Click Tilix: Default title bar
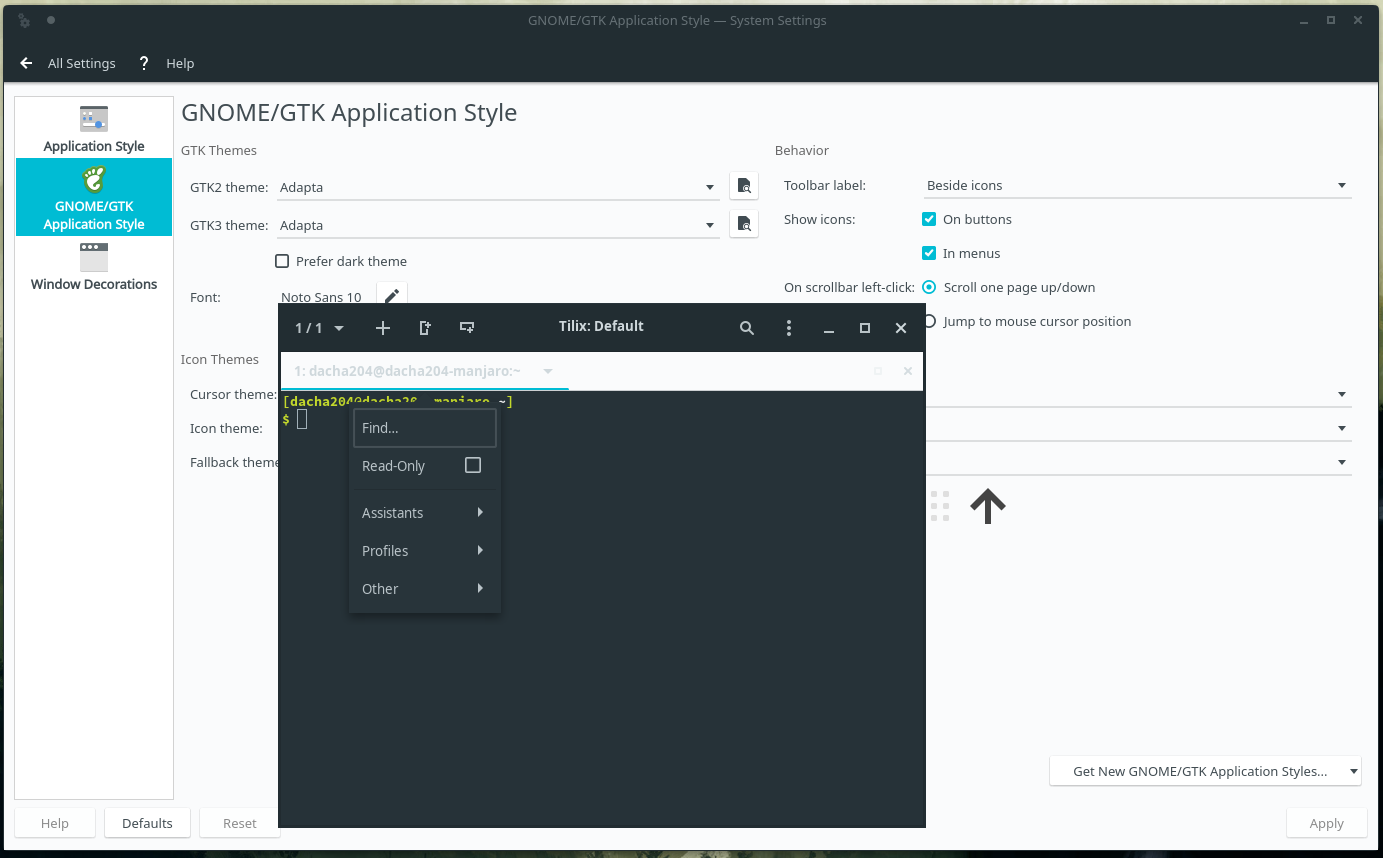1383x858 pixels. [601, 326]
